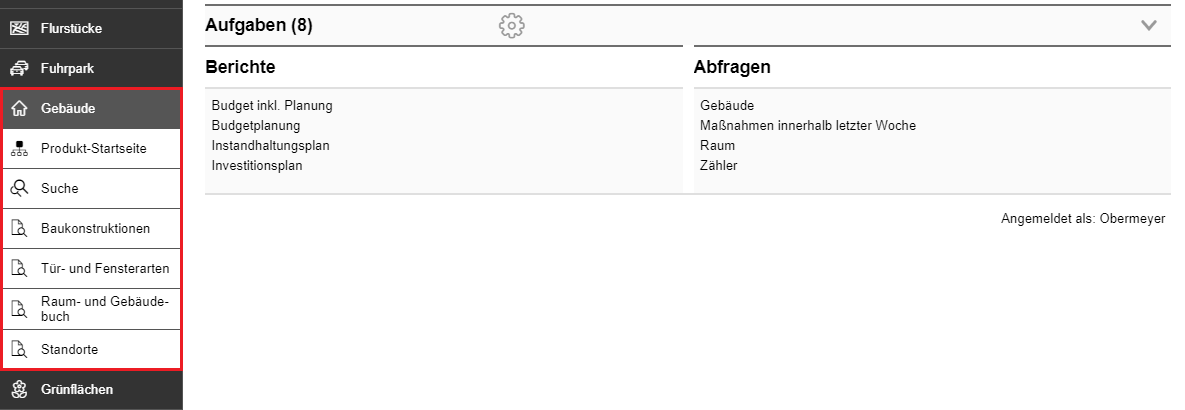Open the Budget inkl. Planung report
This screenshot has width=1185, height=410.
[x=272, y=106]
